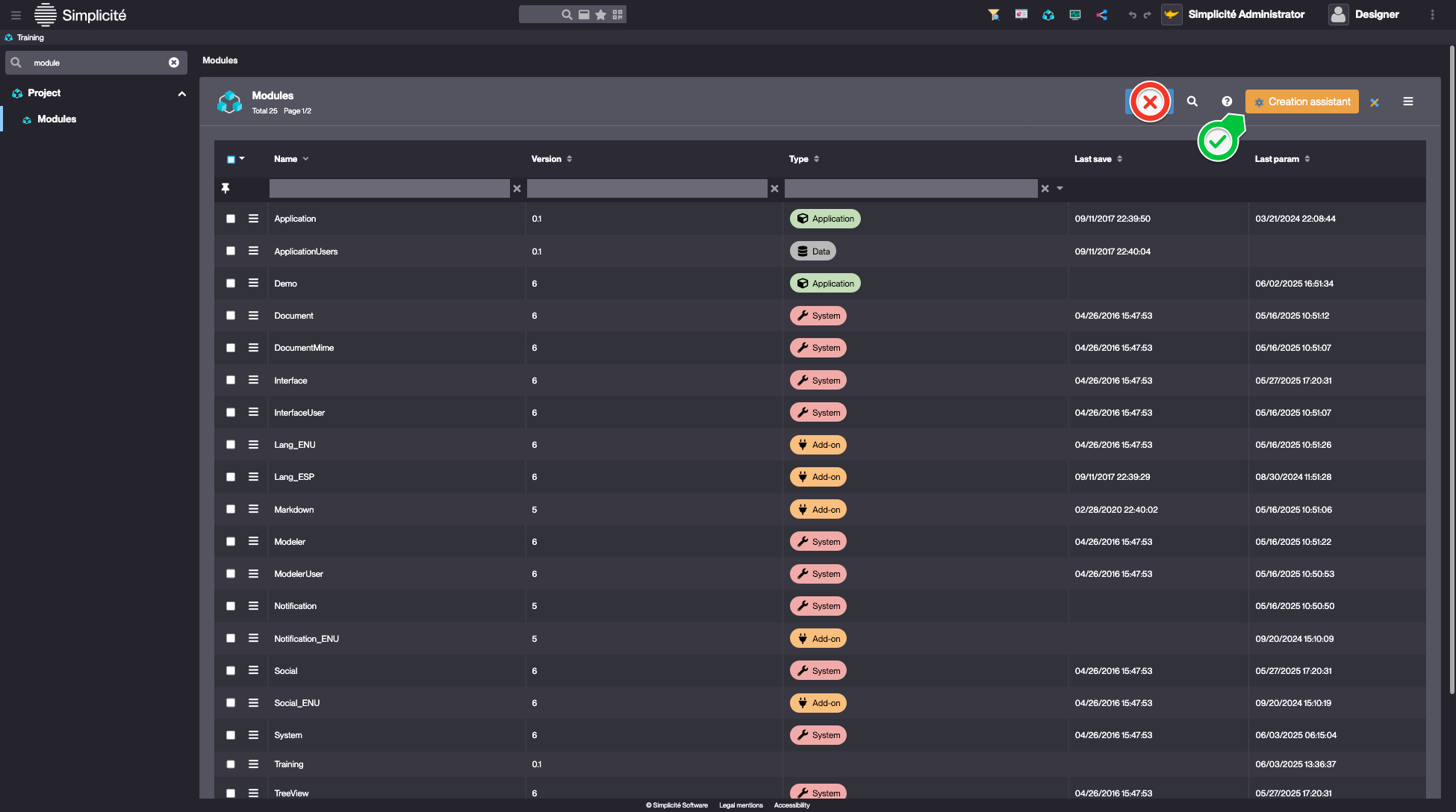Select Modules in the sidebar menu

pos(57,119)
